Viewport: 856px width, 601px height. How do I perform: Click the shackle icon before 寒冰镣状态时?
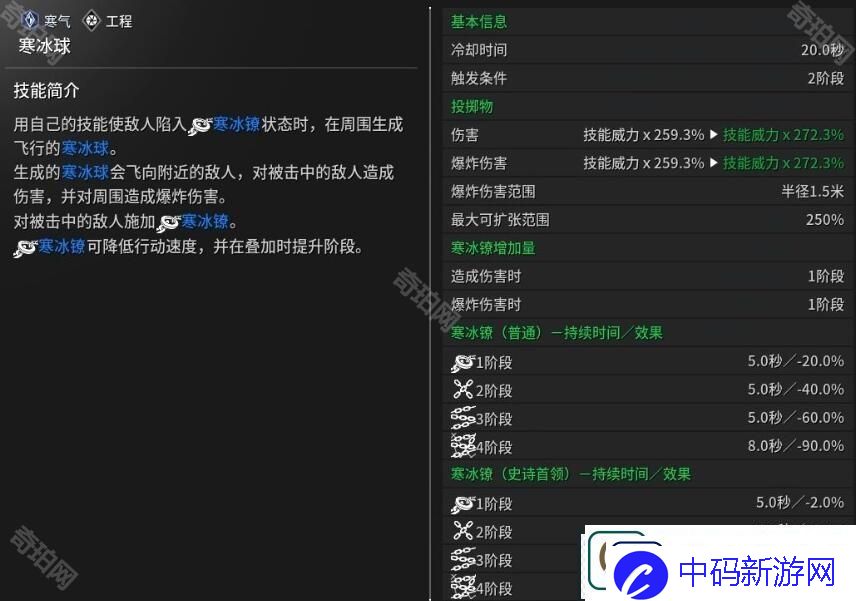(200, 126)
